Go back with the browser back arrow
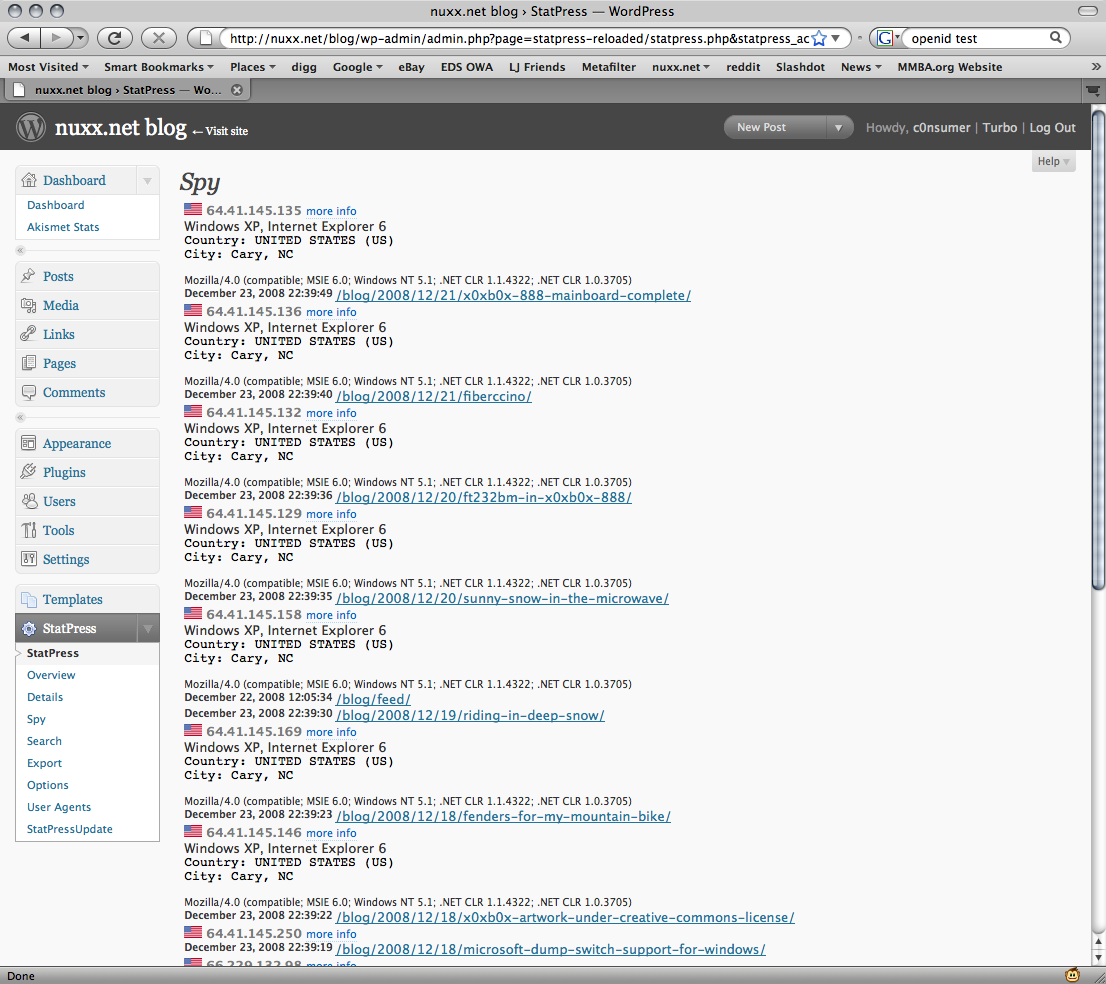Screen dimensions: 1106x984 coord(25,38)
